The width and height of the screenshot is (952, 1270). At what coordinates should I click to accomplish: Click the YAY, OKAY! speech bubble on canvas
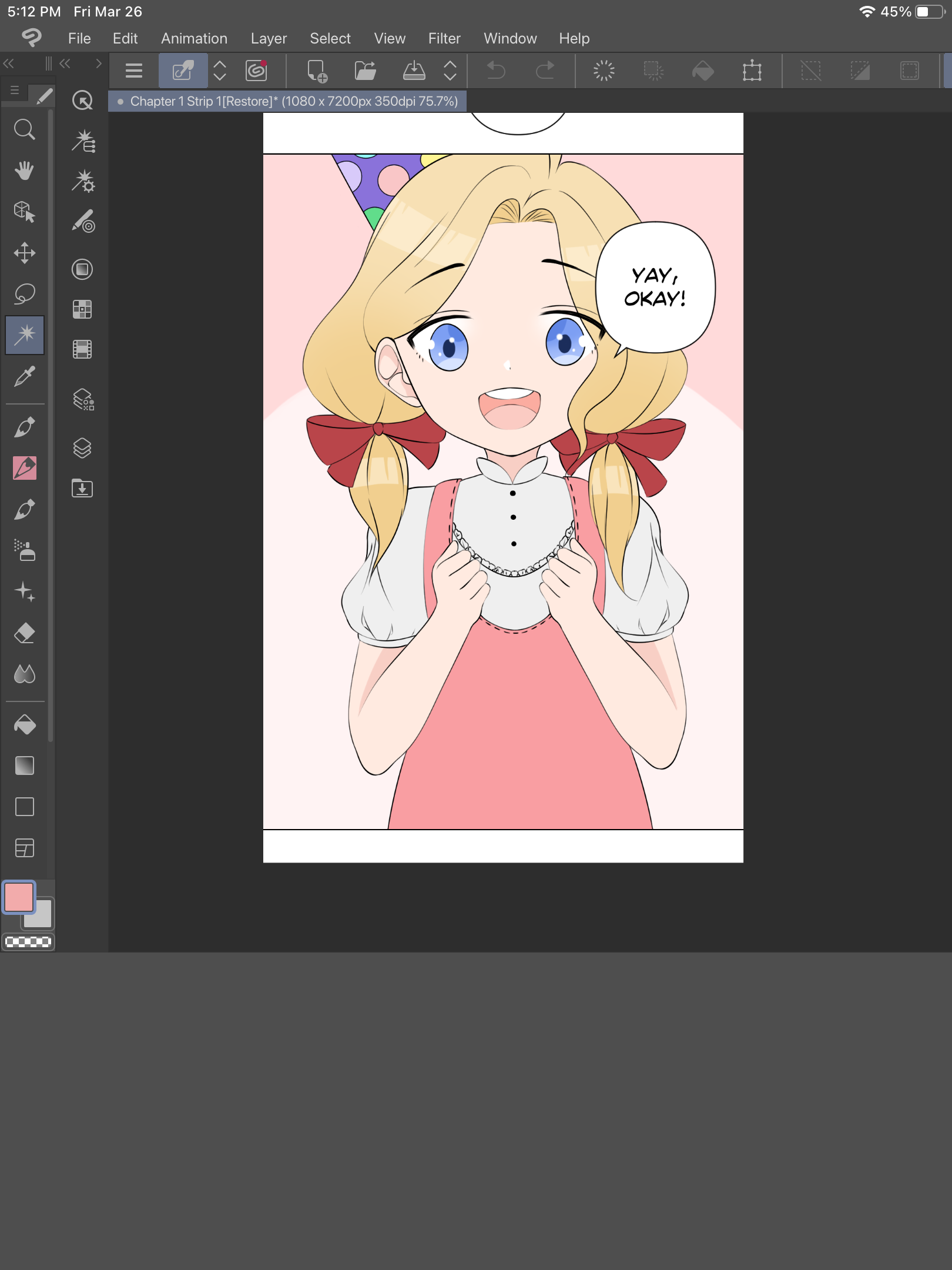(655, 288)
